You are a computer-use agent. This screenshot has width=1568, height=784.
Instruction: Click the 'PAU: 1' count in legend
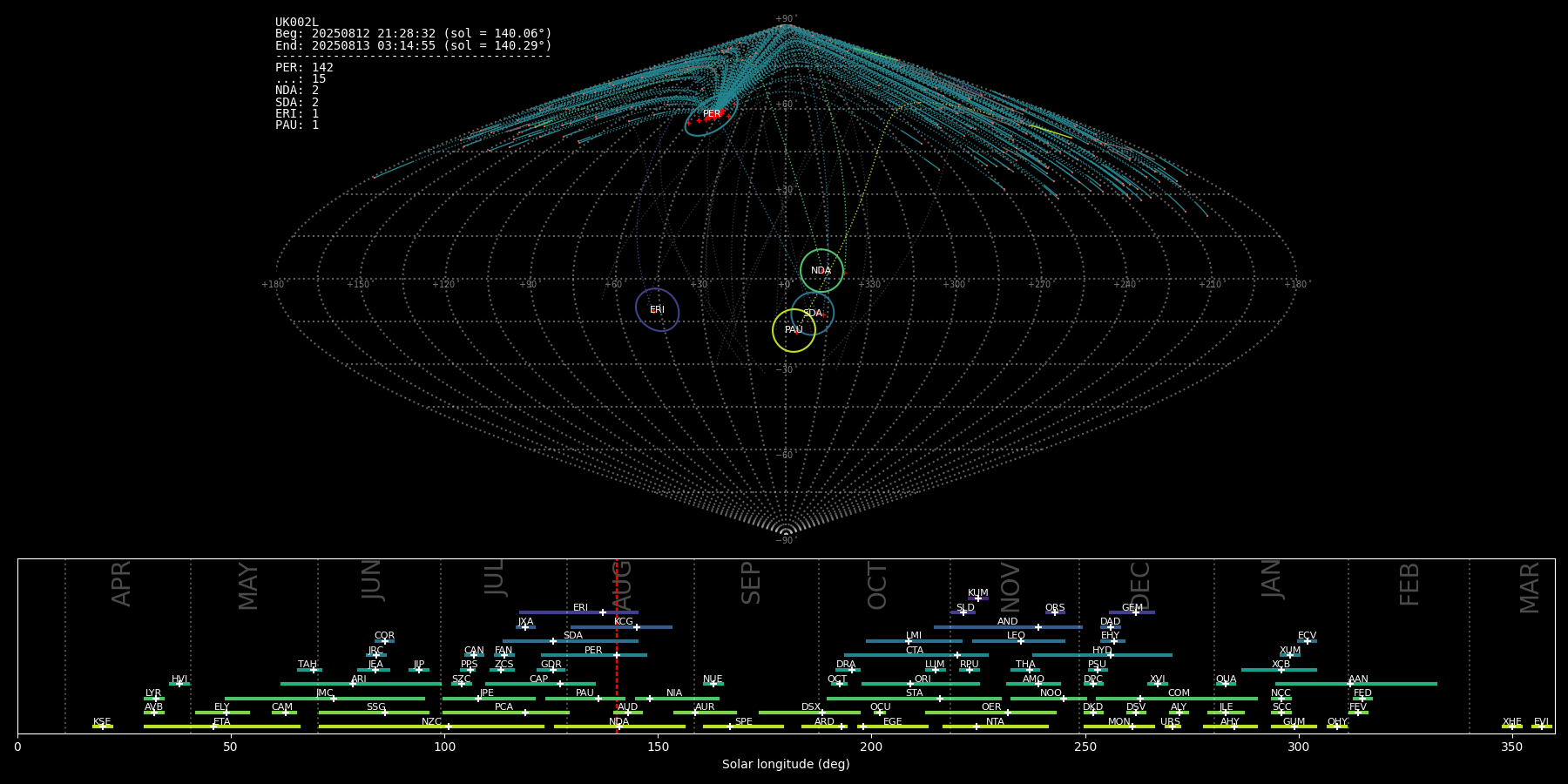[x=297, y=125]
